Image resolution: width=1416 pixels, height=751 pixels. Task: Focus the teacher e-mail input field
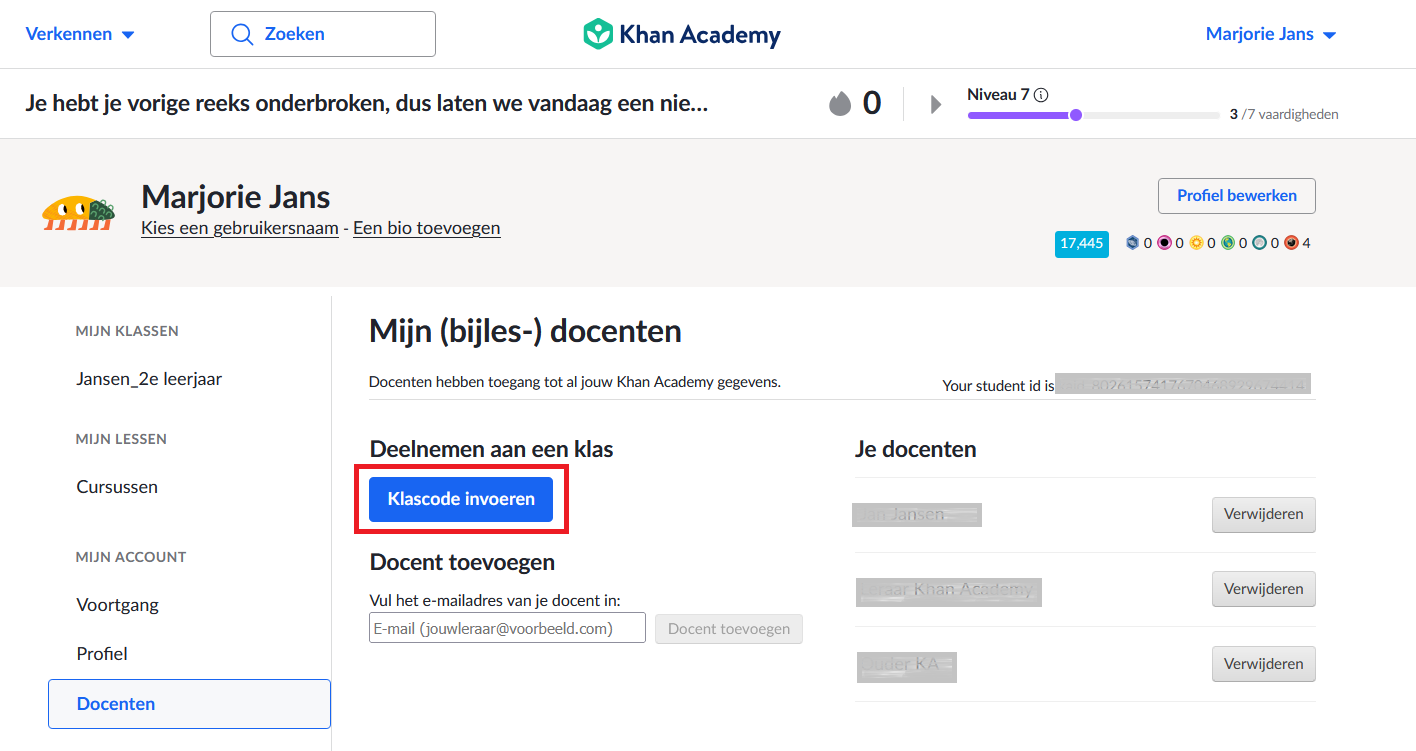pyautogui.click(x=507, y=628)
